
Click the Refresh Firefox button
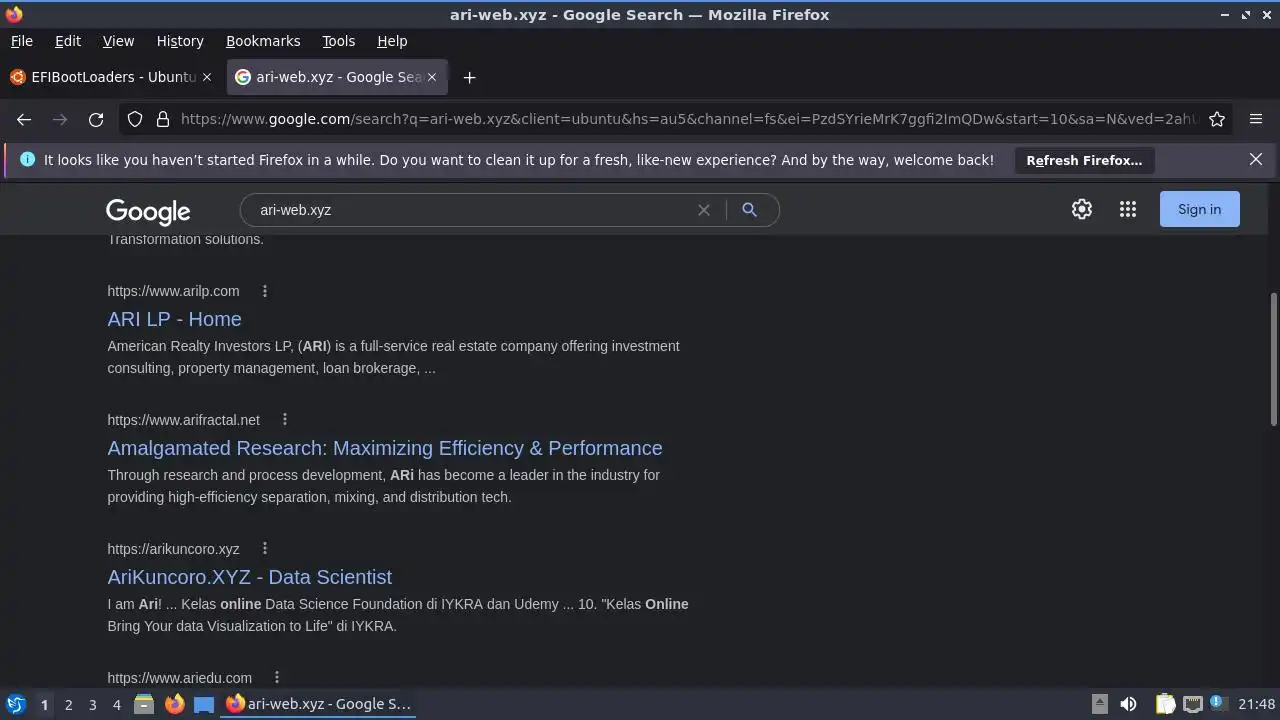pos(1084,160)
